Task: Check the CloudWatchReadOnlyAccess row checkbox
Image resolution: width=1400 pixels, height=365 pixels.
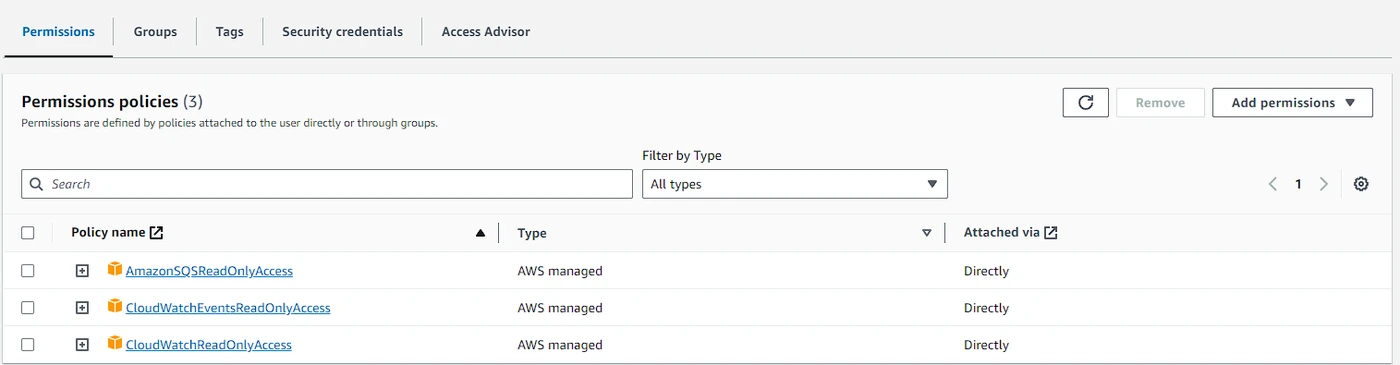Action: pos(28,345)
